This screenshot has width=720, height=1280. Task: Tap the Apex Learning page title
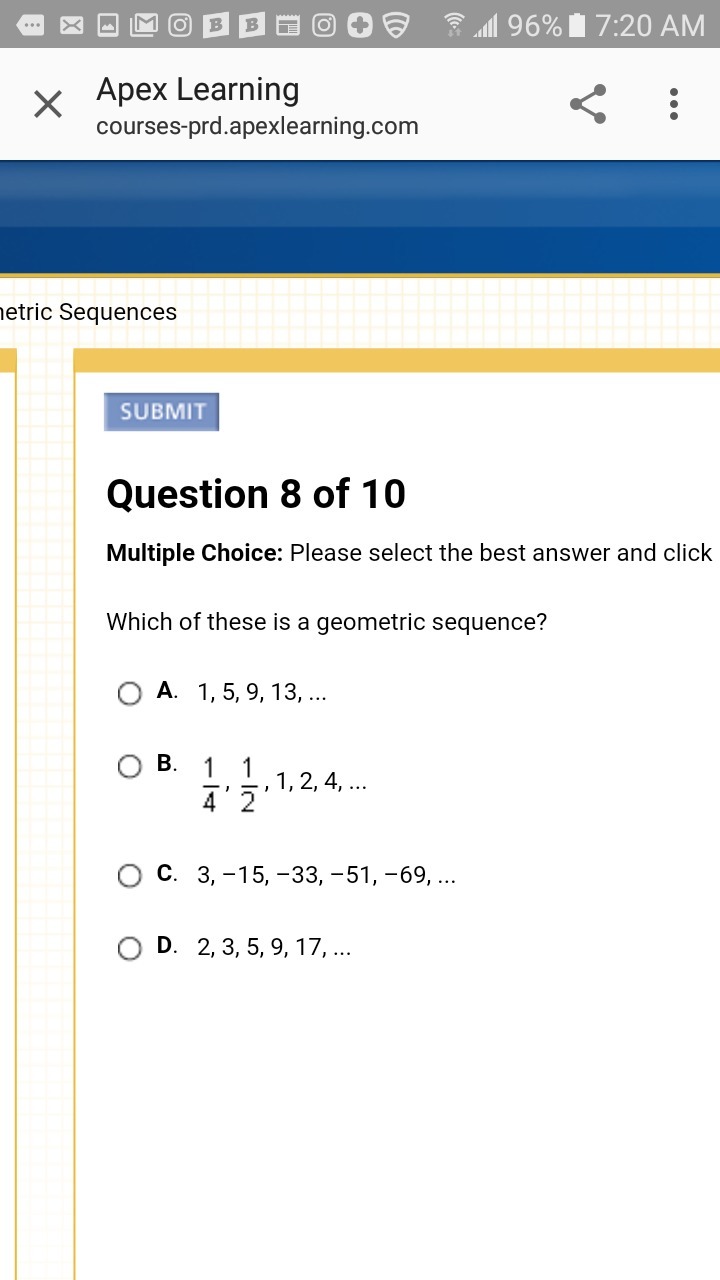(198, 90)
